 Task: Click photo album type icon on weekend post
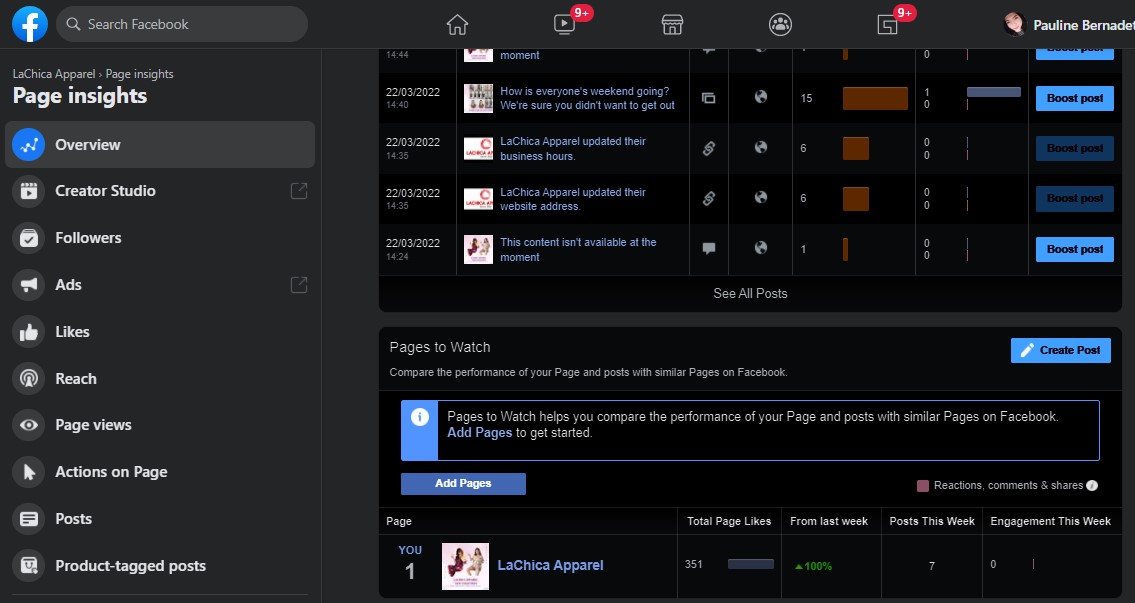coord(709,98)
